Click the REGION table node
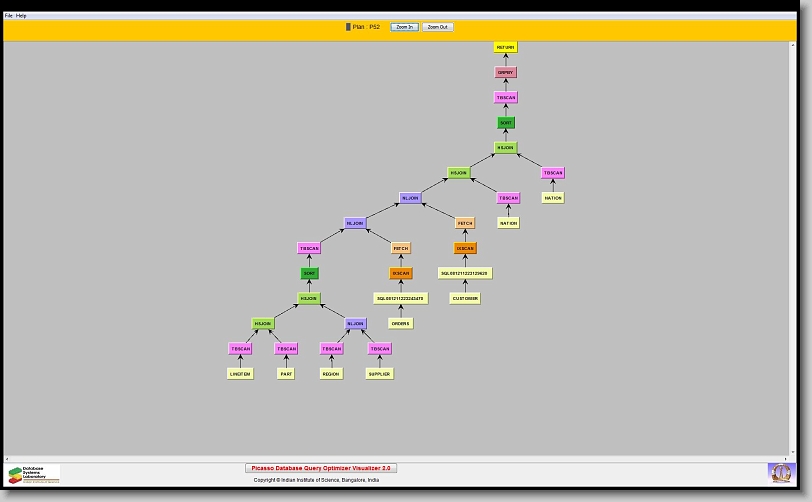812x502 pixels. pyautogui.click(x=331, y=374)
